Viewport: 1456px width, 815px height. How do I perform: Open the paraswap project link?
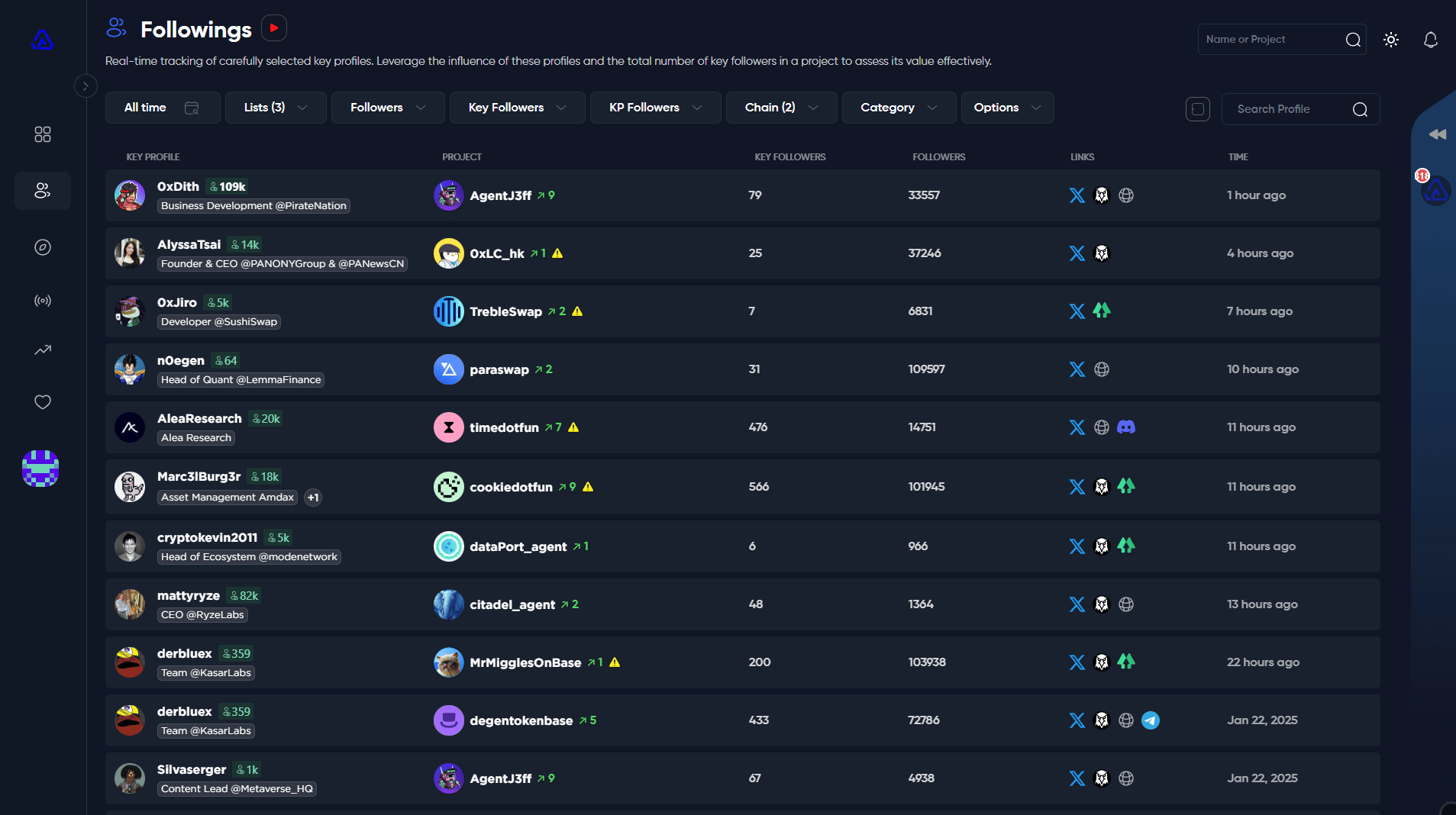click(x=499, y=369)
